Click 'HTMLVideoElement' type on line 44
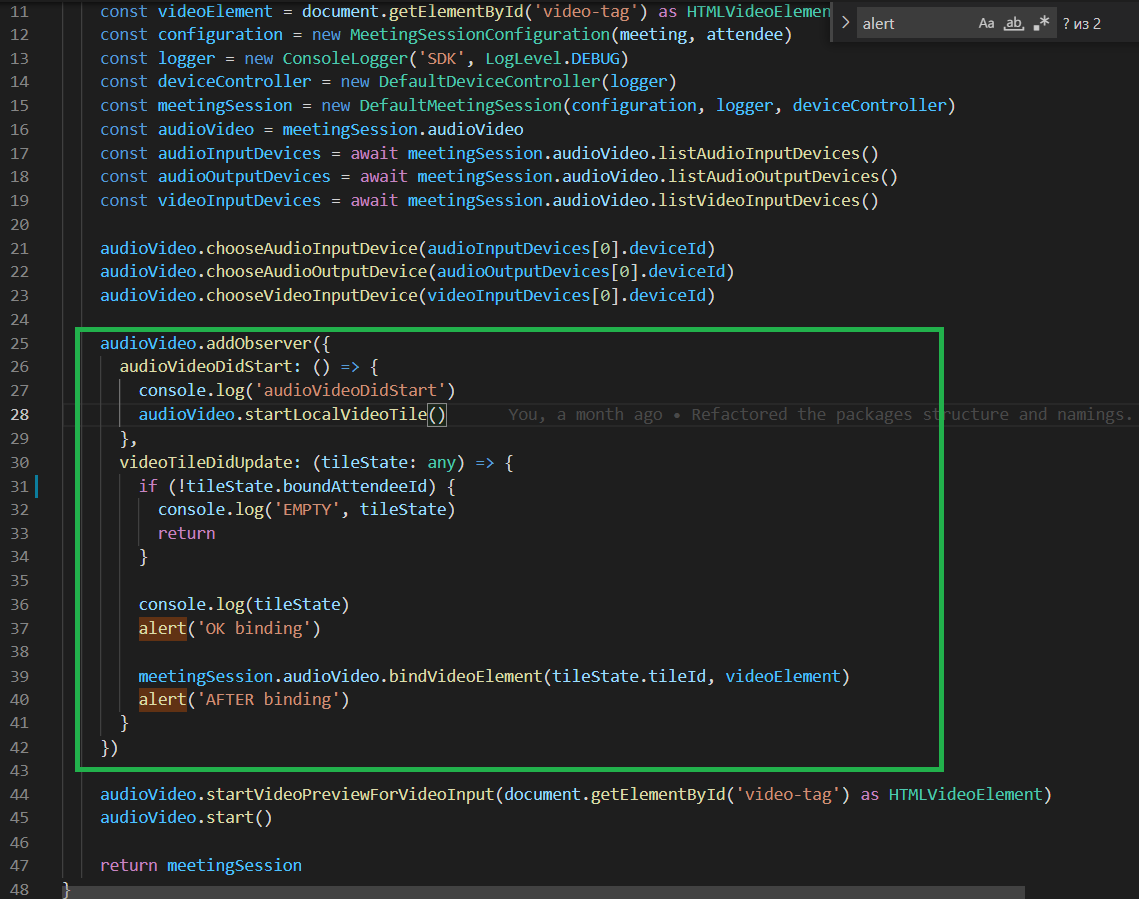 coord(965,794)
